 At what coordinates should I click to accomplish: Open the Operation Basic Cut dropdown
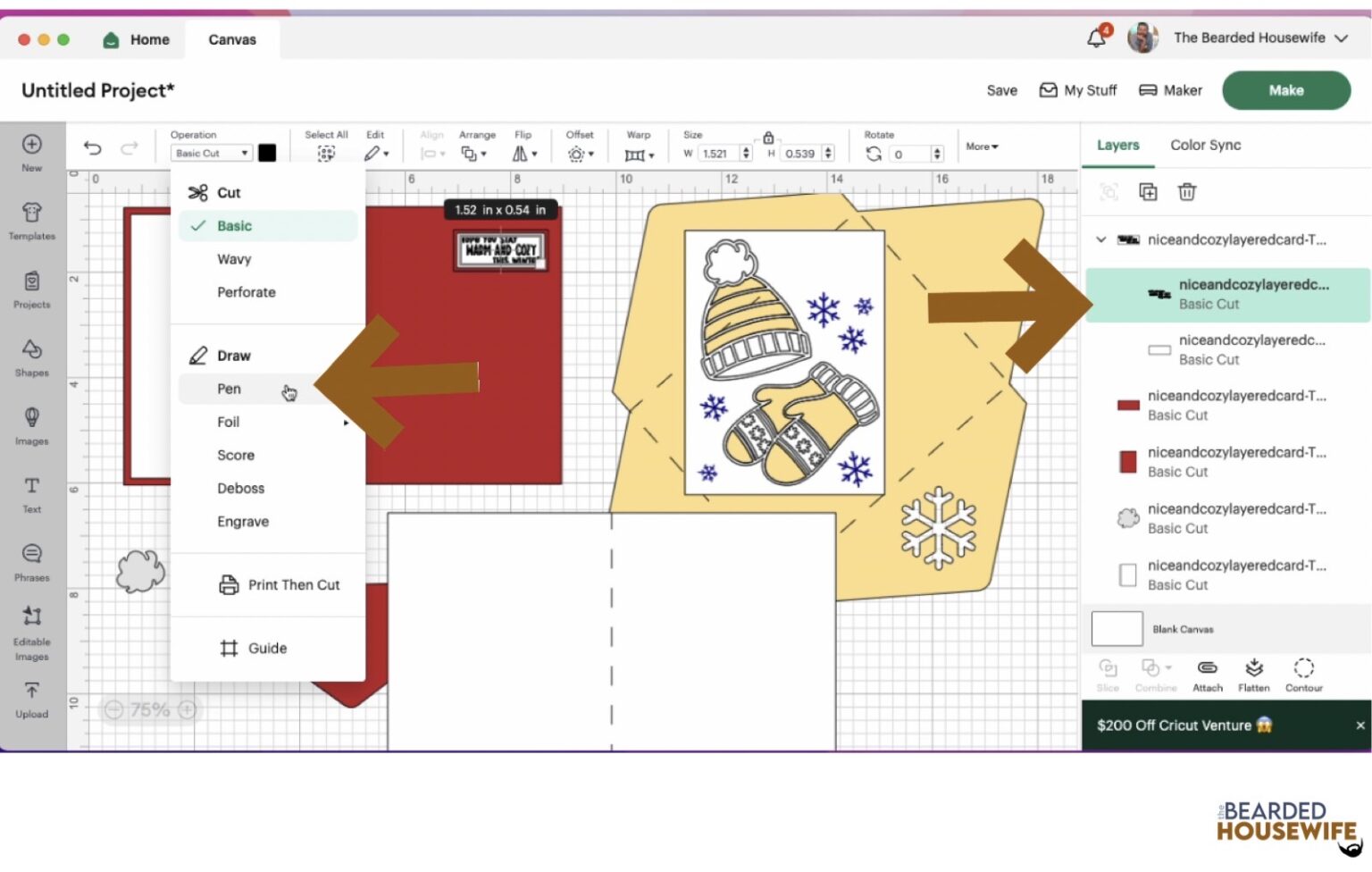[211, 154]
